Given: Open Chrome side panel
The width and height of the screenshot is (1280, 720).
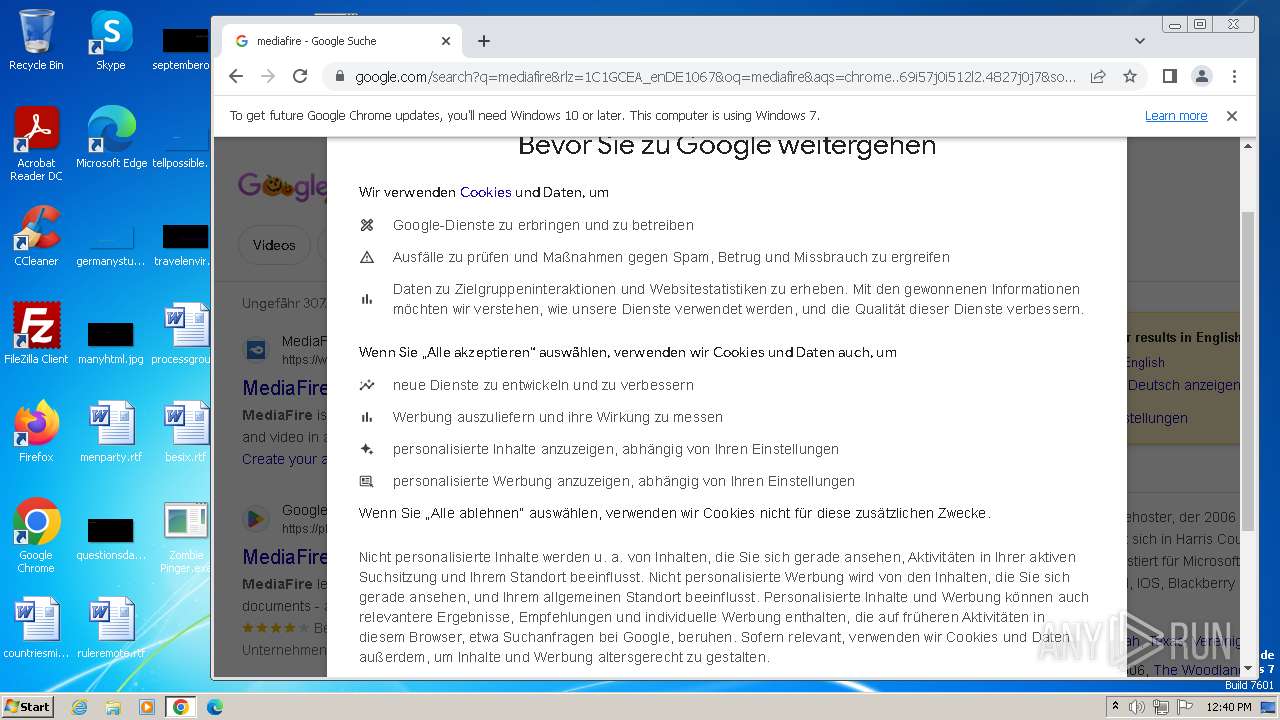Looking at the screenshot, I should click(1170, 76).
